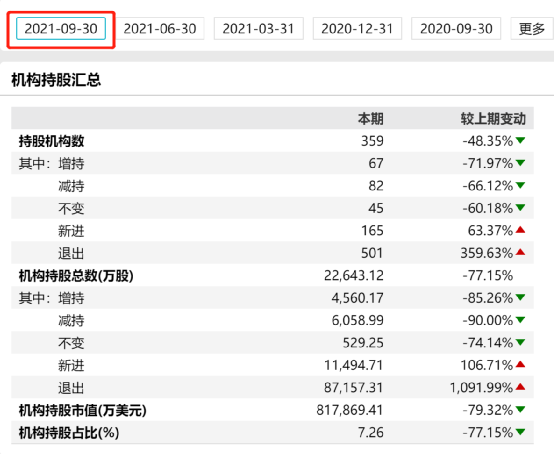Click the value 359 for 持股机构数

(x=372, y=141)
